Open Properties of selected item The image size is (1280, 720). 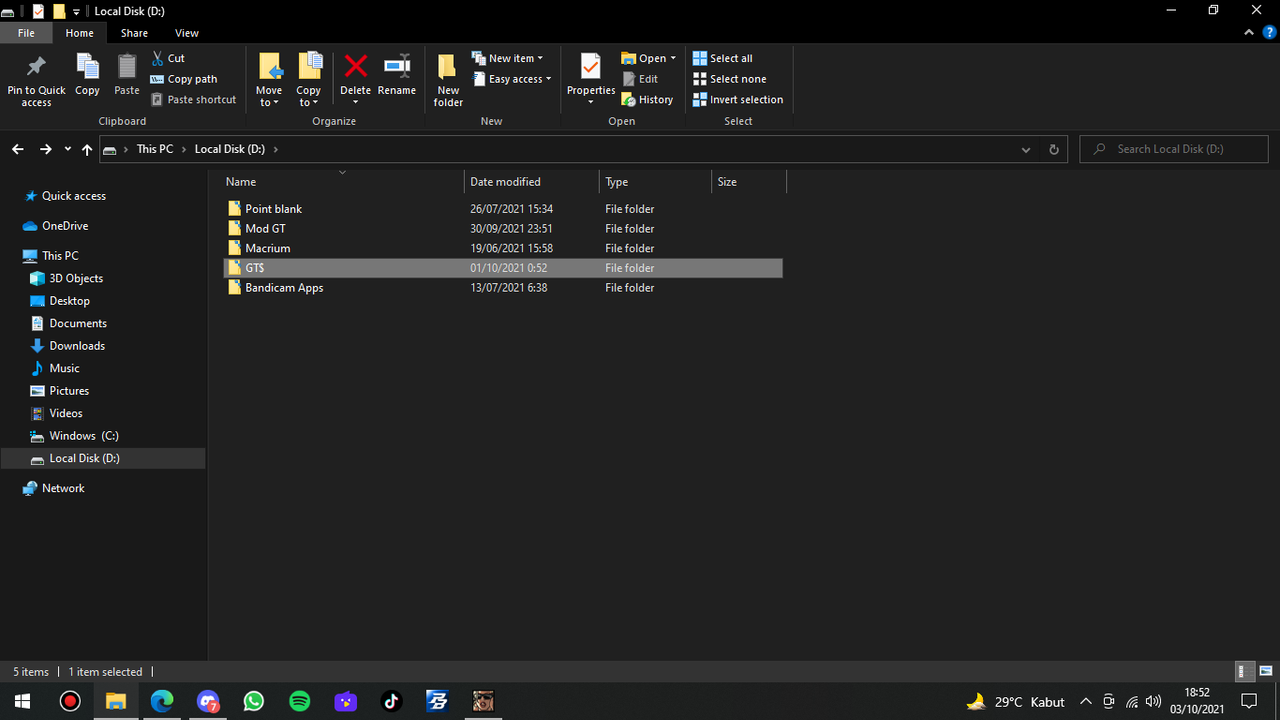coord(591,80)
